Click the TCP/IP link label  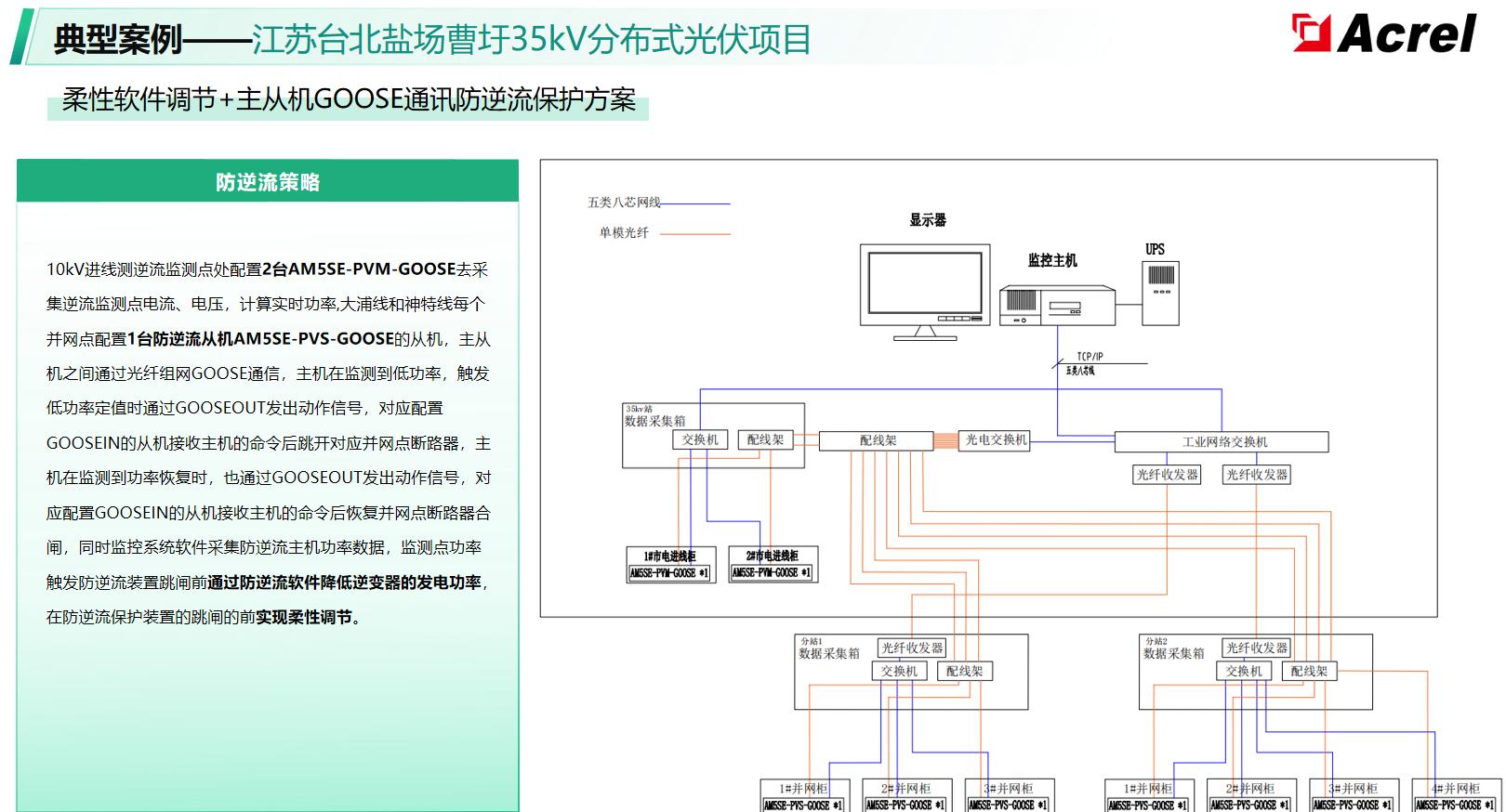(x=1090, y=357)
